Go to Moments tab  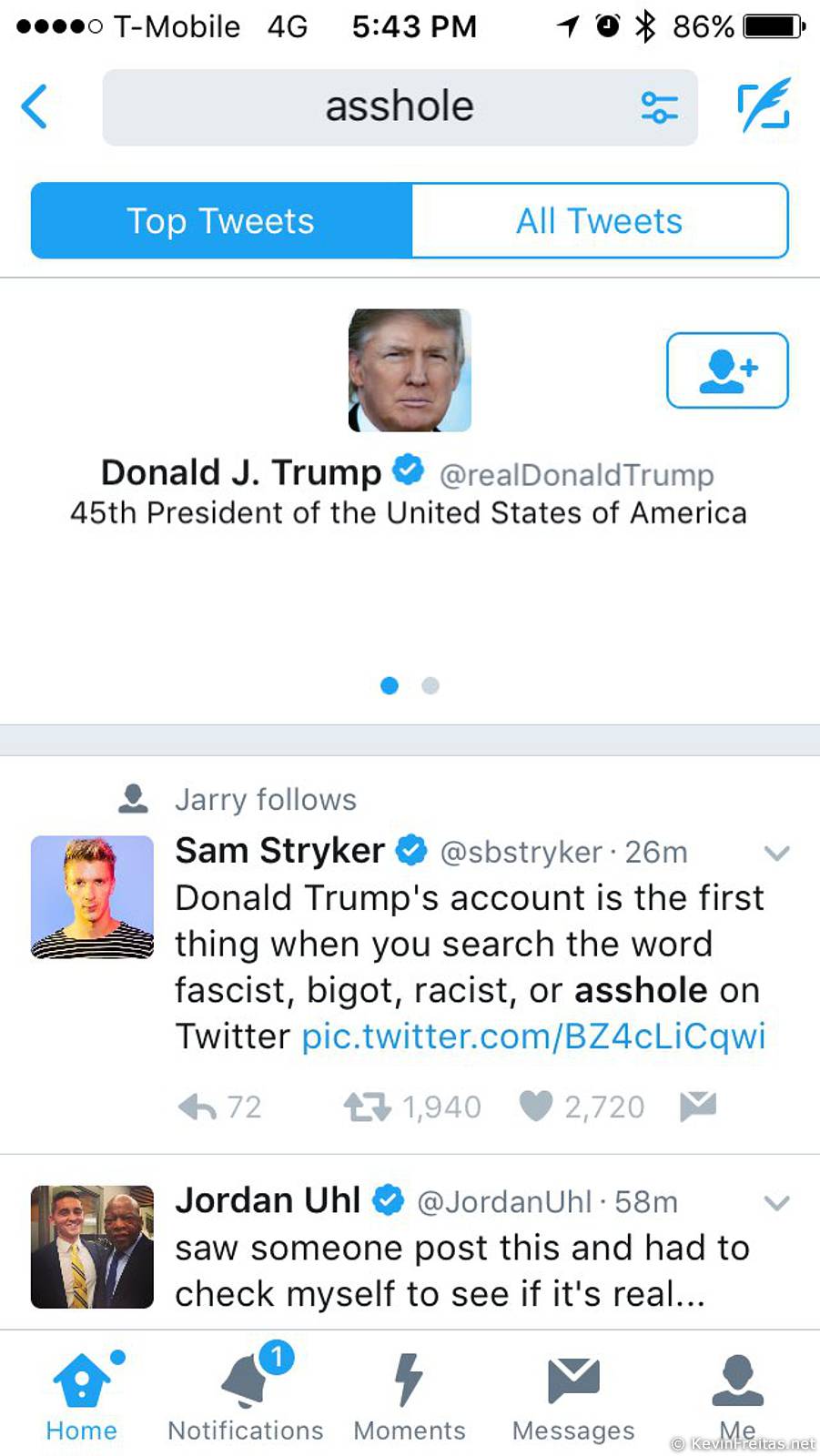point(410,1392)
